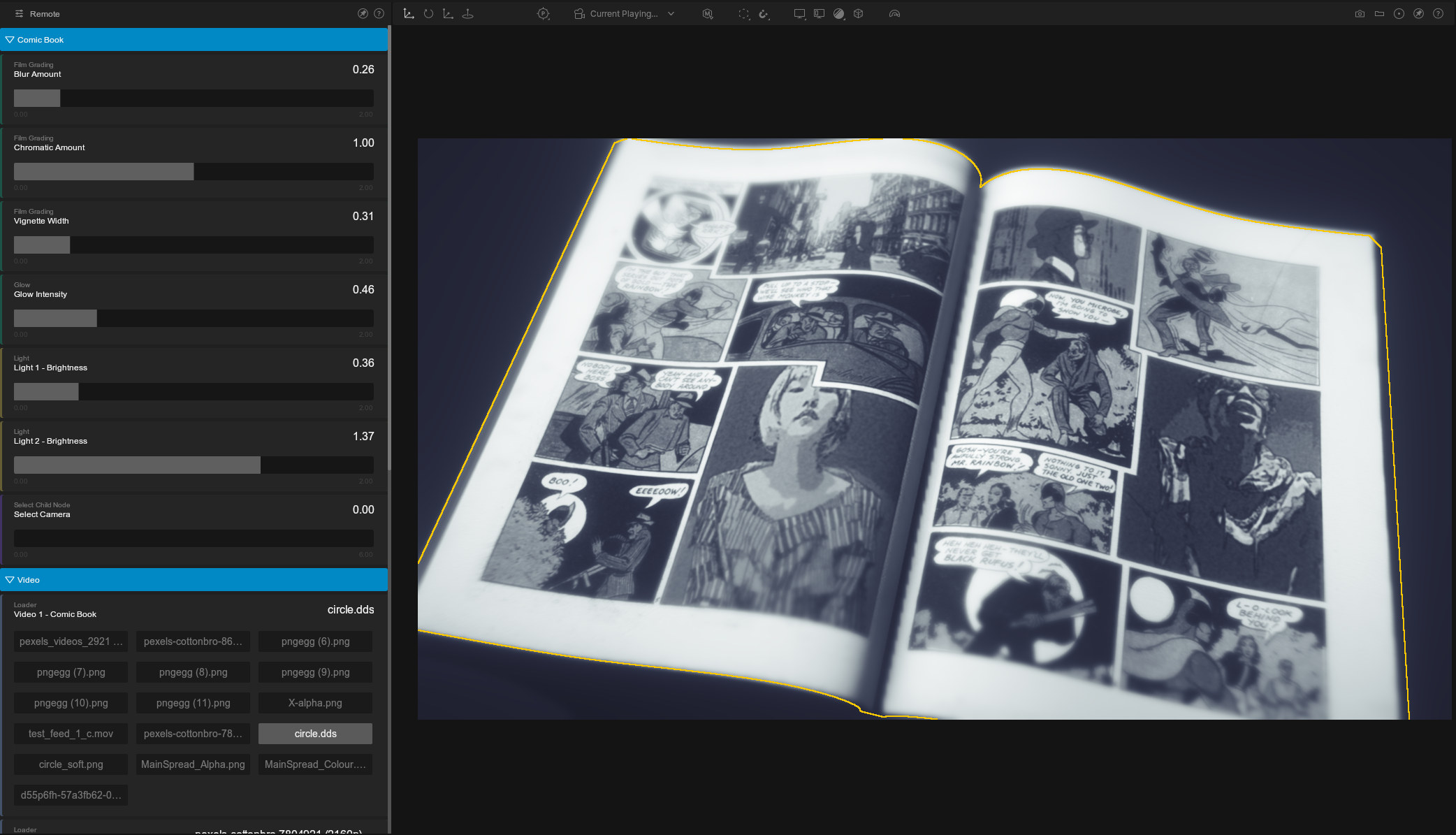Select the MainSpread_Alpha.png file
1456x835 pixels.
point(193,764)
